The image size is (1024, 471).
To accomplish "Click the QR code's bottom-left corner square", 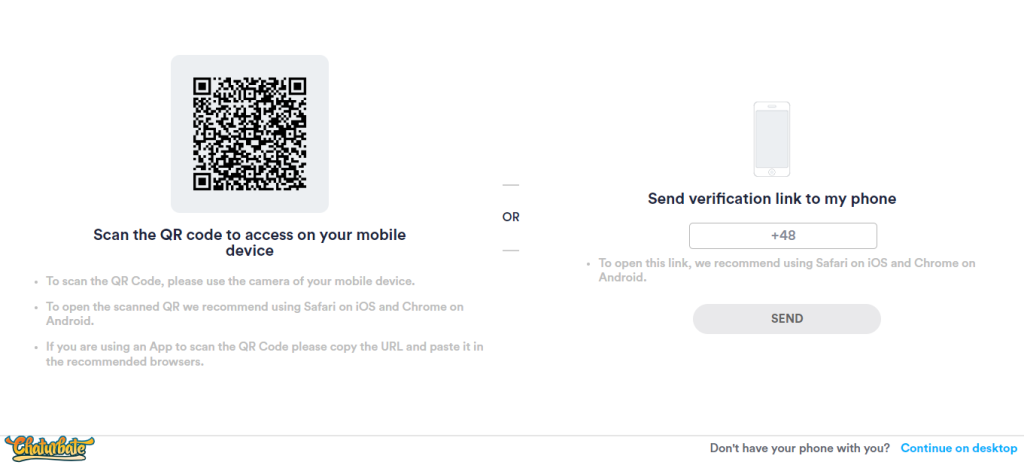I will (x=202, y=180).
